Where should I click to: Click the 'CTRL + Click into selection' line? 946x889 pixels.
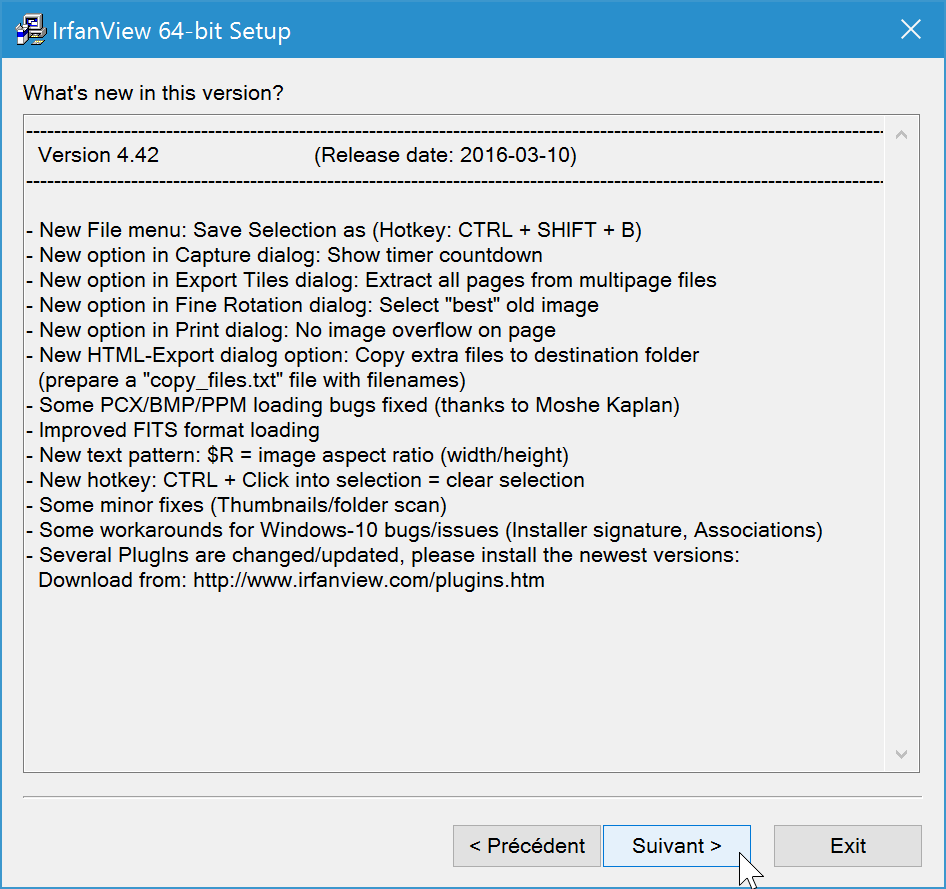coord(305,480)
